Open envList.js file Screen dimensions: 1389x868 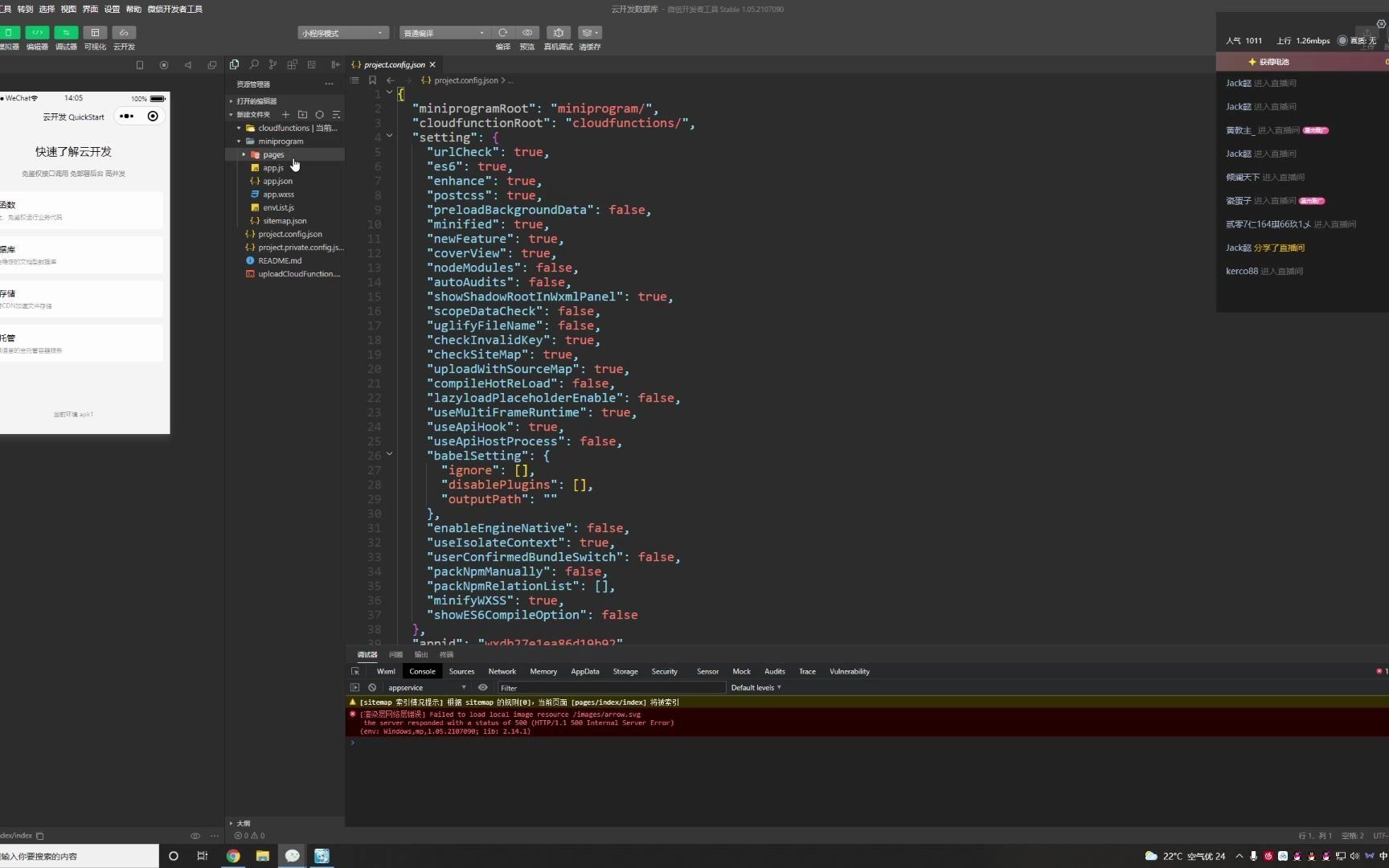[x=278, y=207]
